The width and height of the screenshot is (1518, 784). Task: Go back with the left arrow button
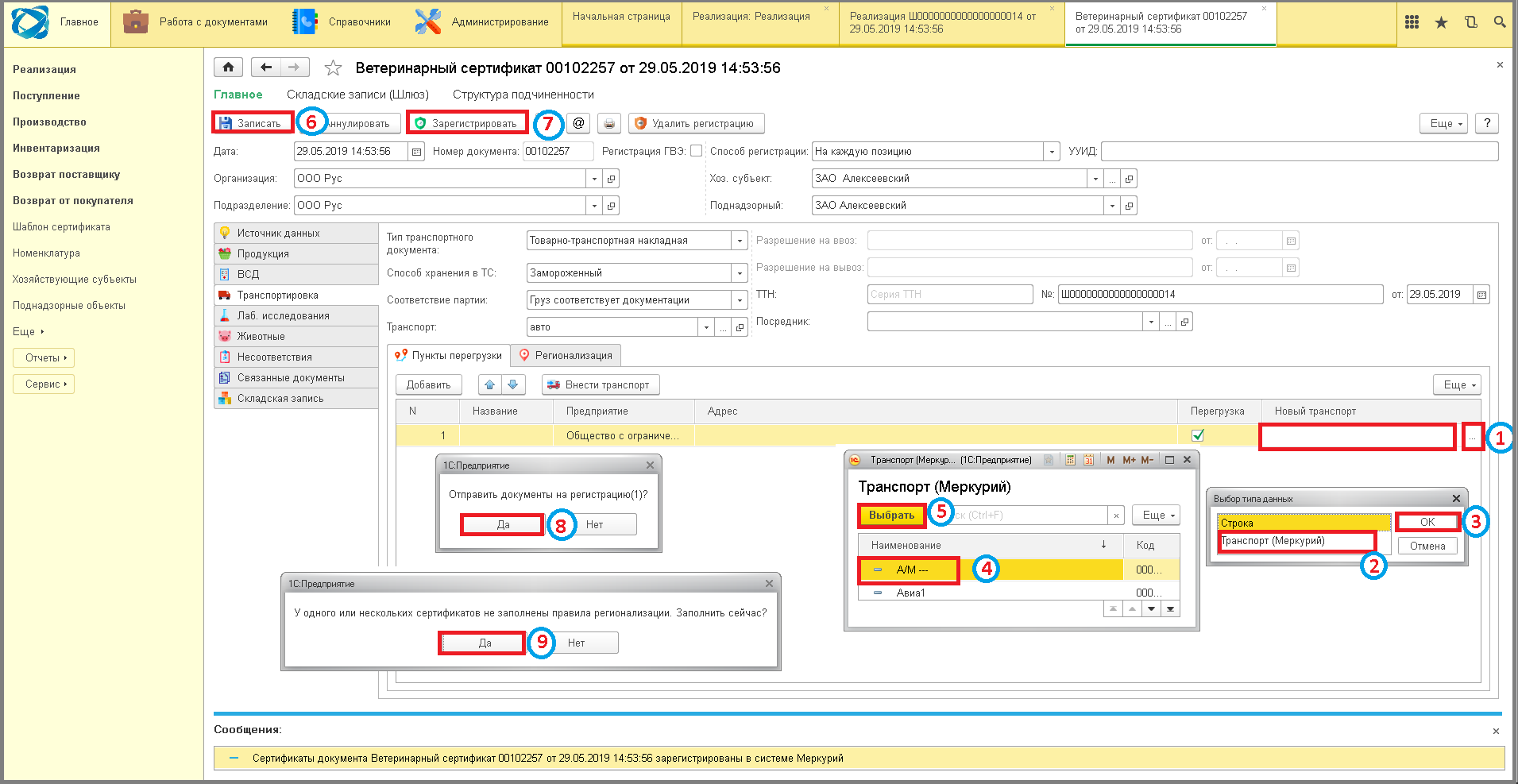click(x=266, y=68)
